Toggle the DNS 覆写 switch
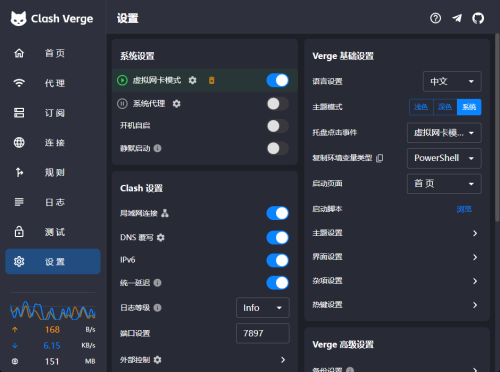 click(277, 238)
